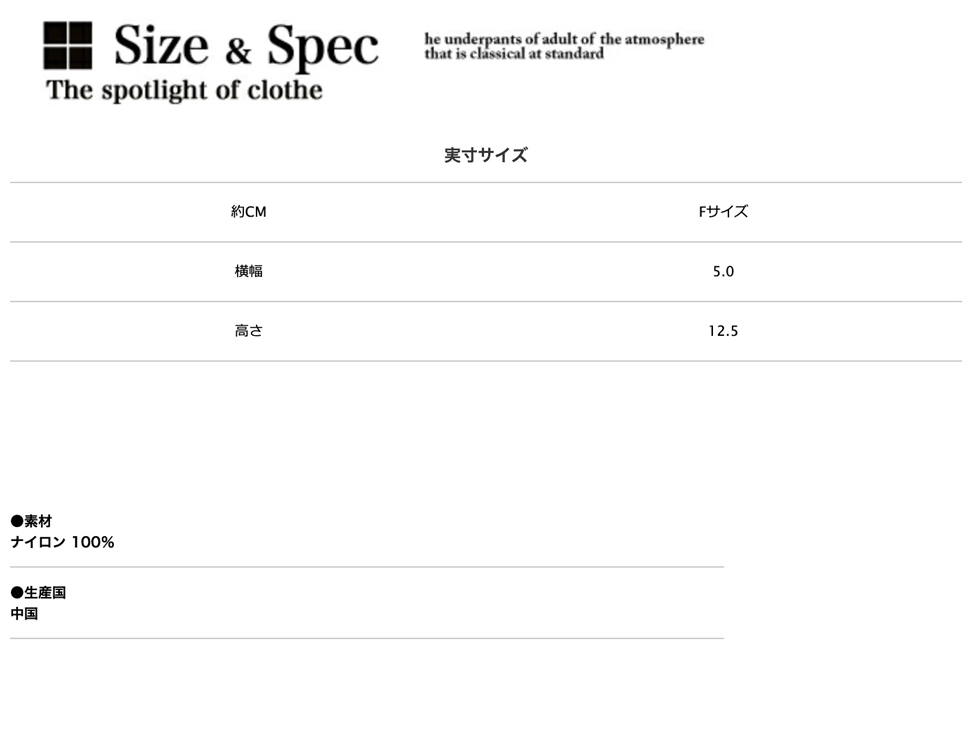
Task: Click the bullet before 素材
Action: [16, 521]
